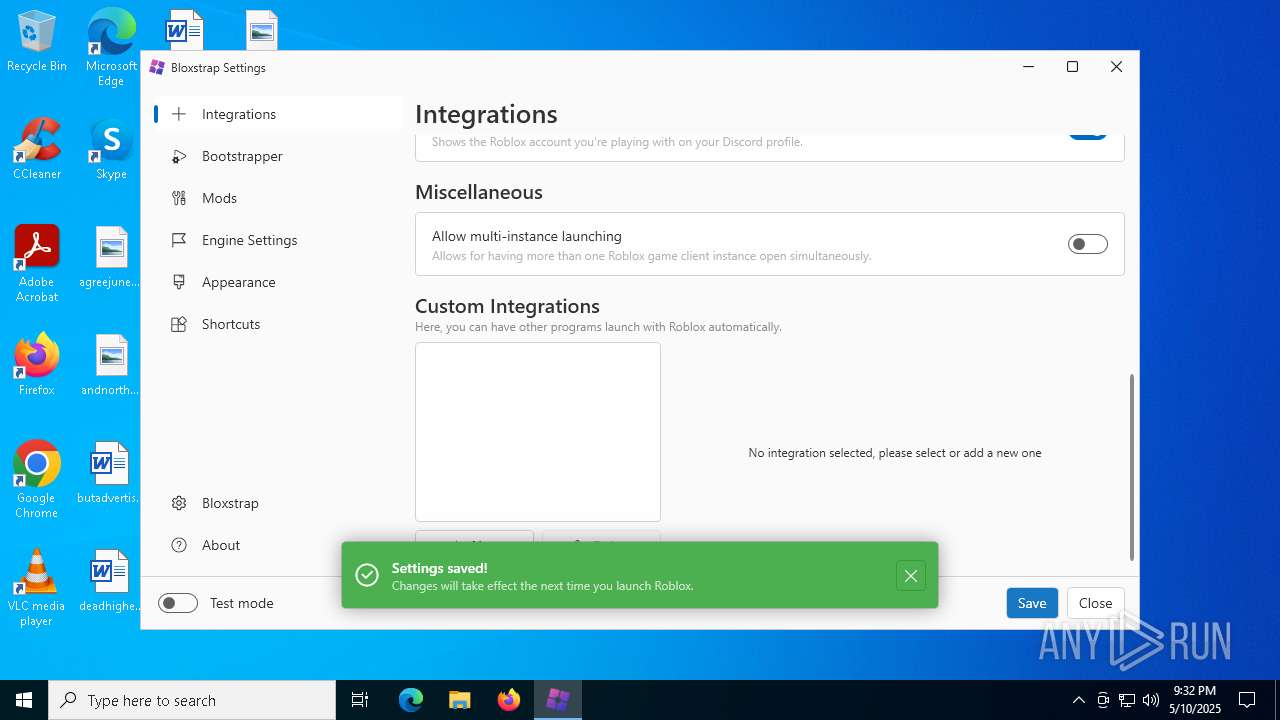
Task: Select the Google Chrome desktop shortcut
Action: (x=37, y=480)
